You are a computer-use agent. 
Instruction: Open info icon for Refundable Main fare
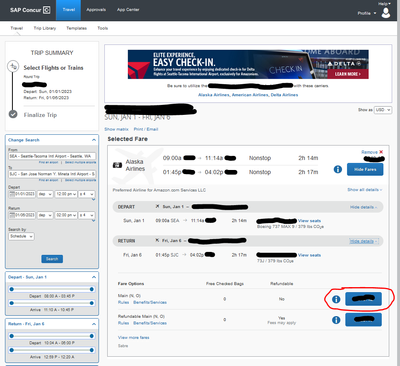336,320
